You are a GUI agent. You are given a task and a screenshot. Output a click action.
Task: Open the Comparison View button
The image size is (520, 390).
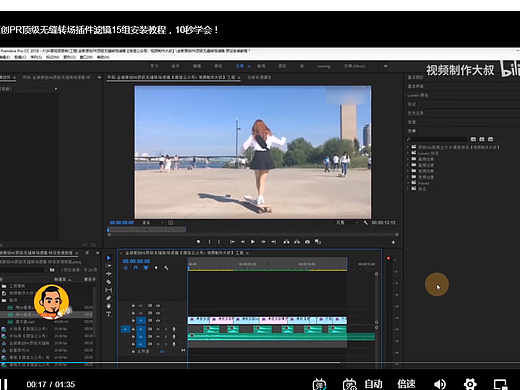[x=318, y=242]
